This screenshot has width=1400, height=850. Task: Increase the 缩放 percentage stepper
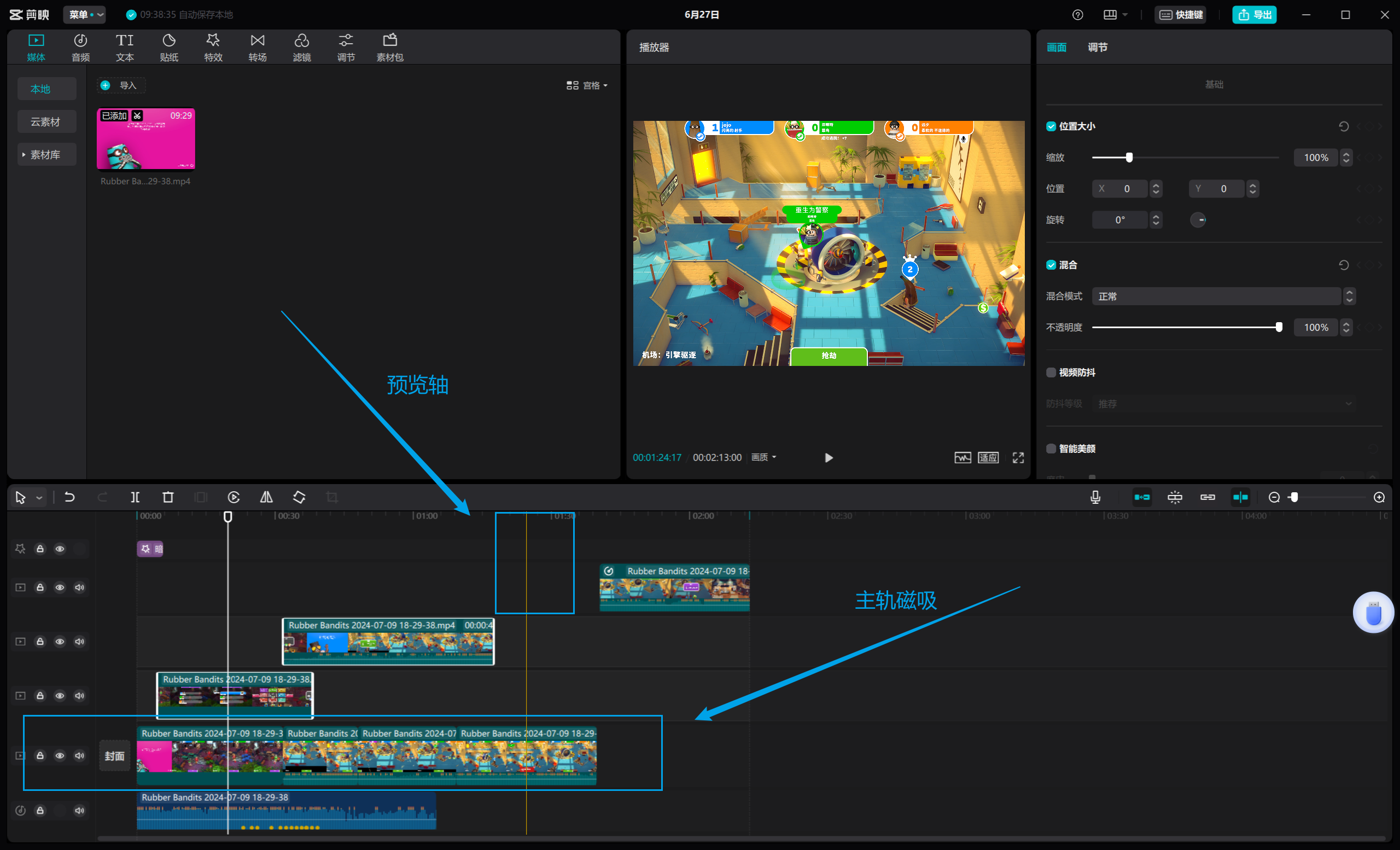[x=1346, y=153]
